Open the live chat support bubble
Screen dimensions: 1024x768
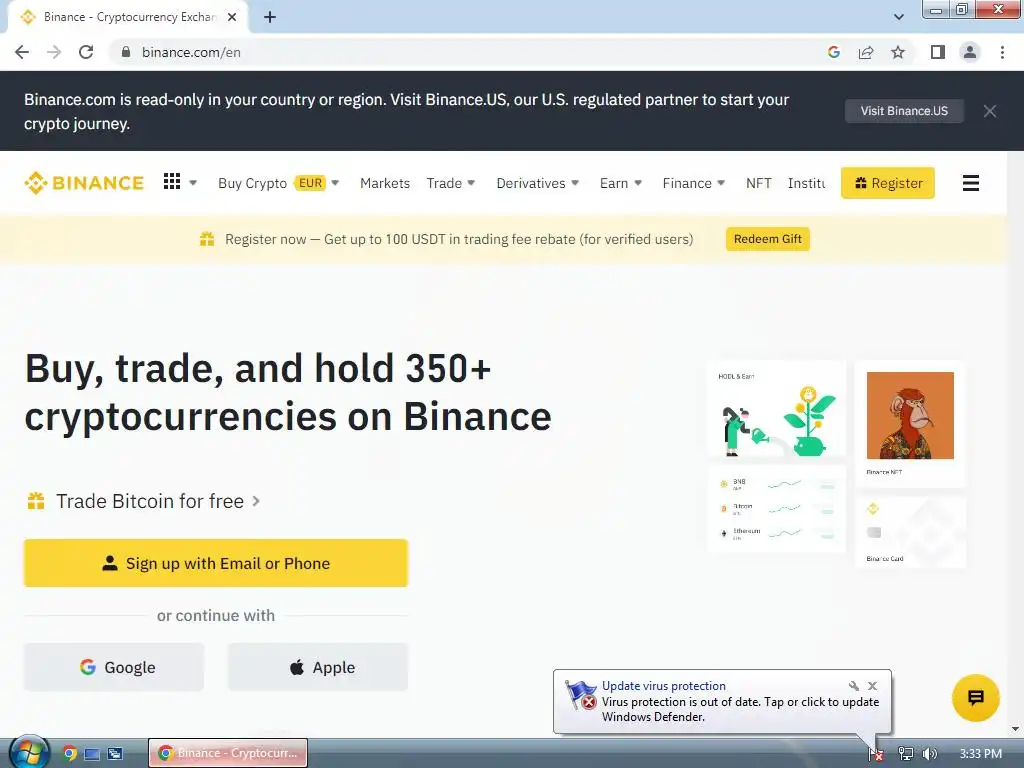[x=975, y=697]
